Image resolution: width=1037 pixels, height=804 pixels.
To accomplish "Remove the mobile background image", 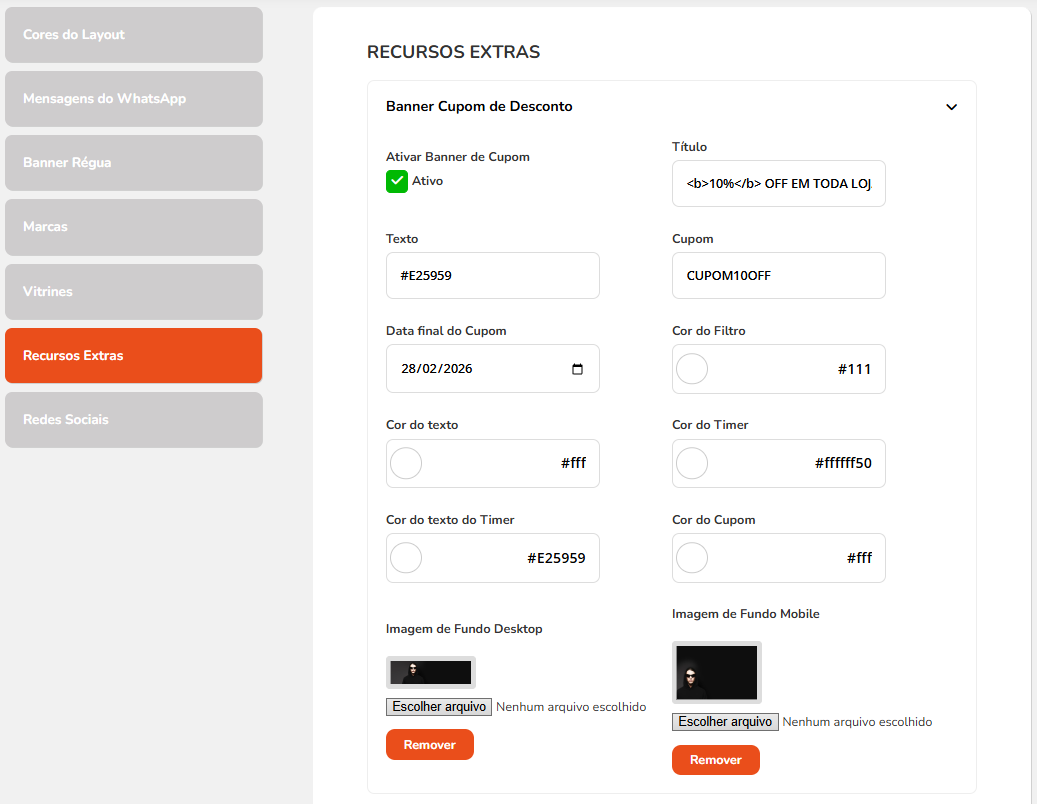I will tap(715, 760).
